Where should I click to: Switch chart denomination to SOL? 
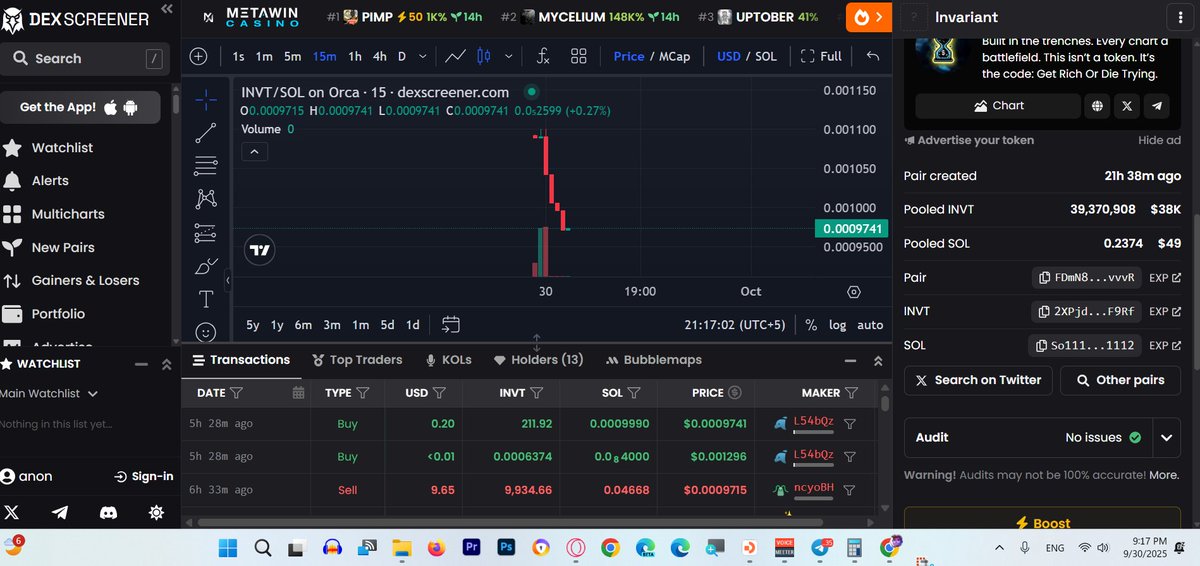coord(765,56)
